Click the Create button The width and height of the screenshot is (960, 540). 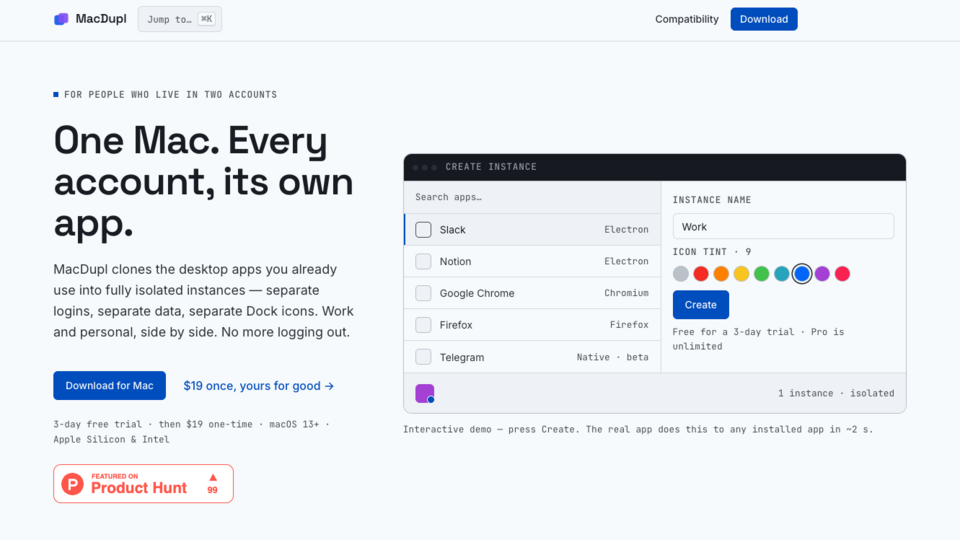point(700,305)
